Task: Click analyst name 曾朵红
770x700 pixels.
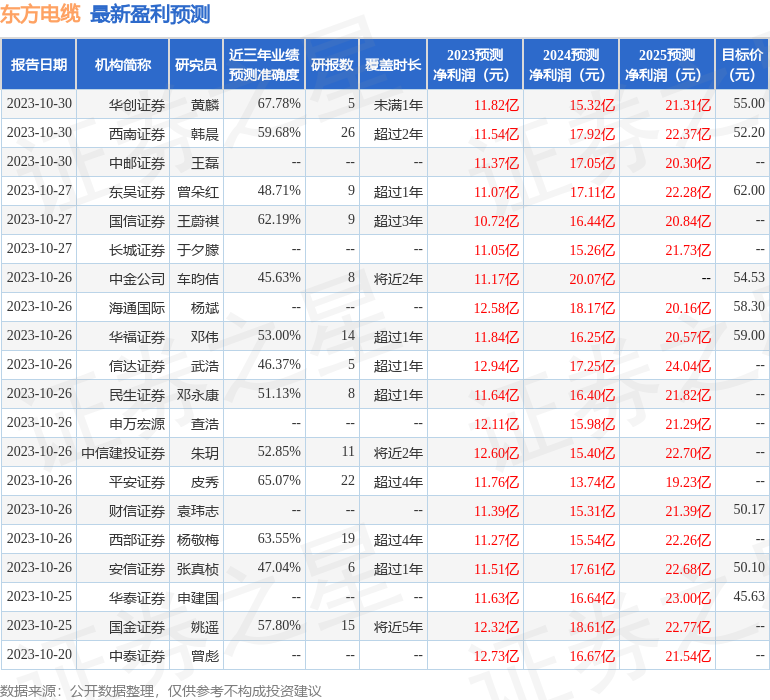Action: coord(197,192)
